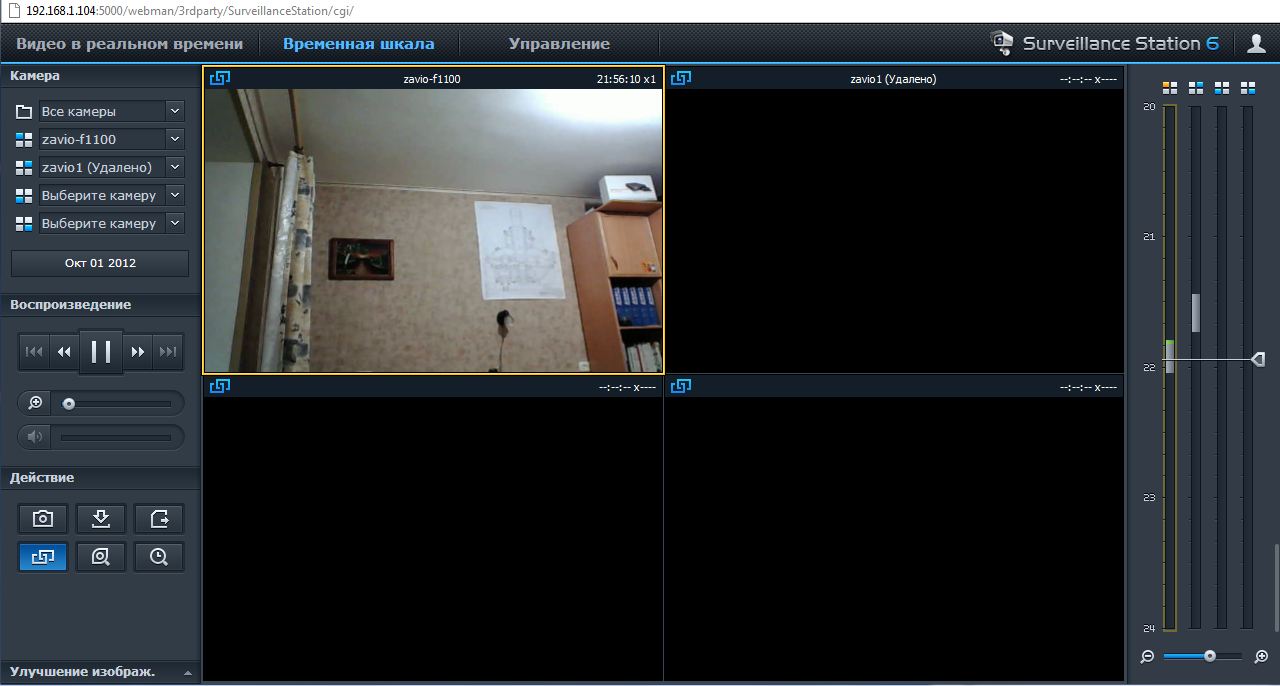Open the 'Управление' tab

pos(559,44)
